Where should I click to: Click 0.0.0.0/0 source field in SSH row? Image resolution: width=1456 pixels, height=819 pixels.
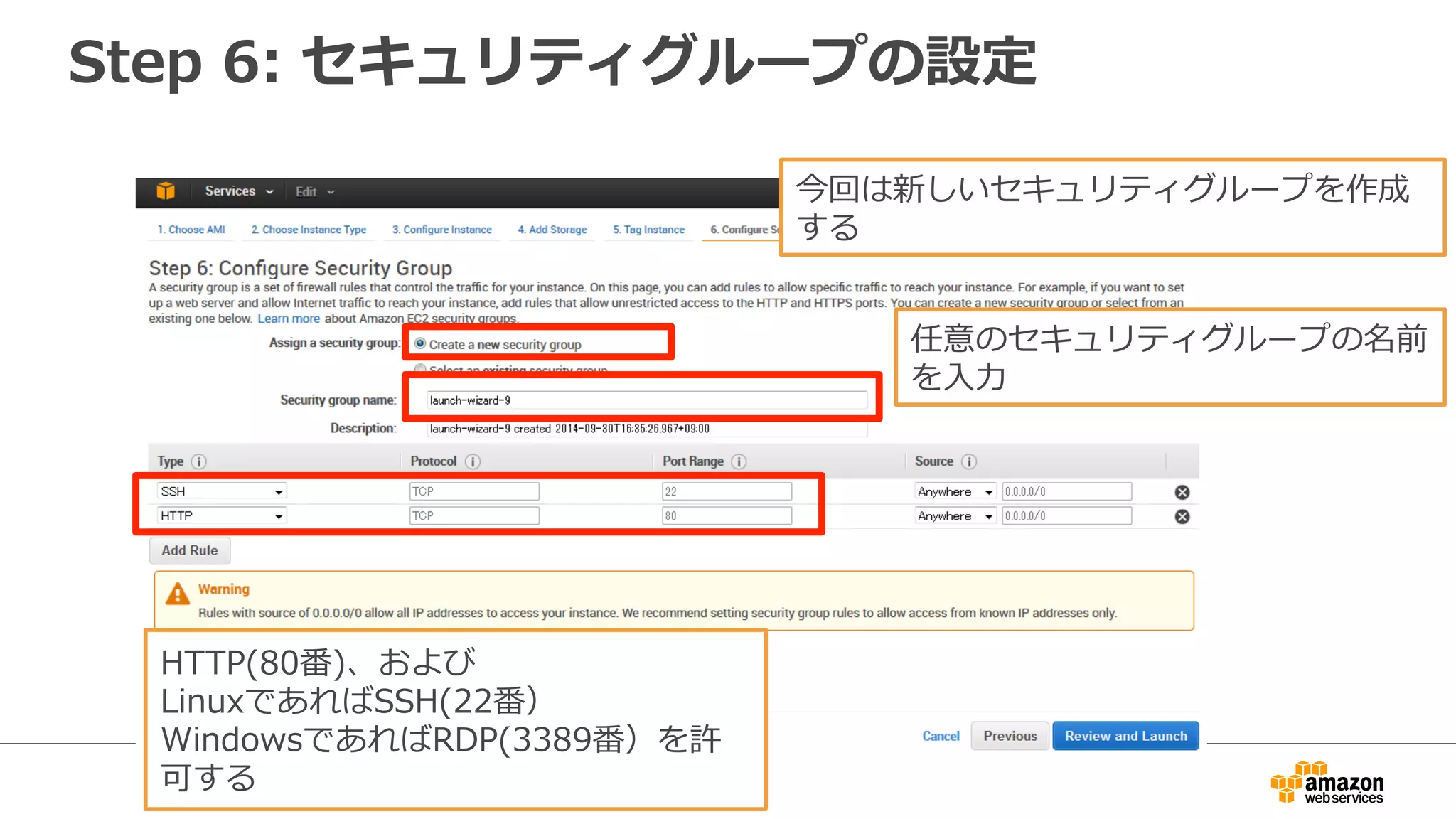[1066, 491]
